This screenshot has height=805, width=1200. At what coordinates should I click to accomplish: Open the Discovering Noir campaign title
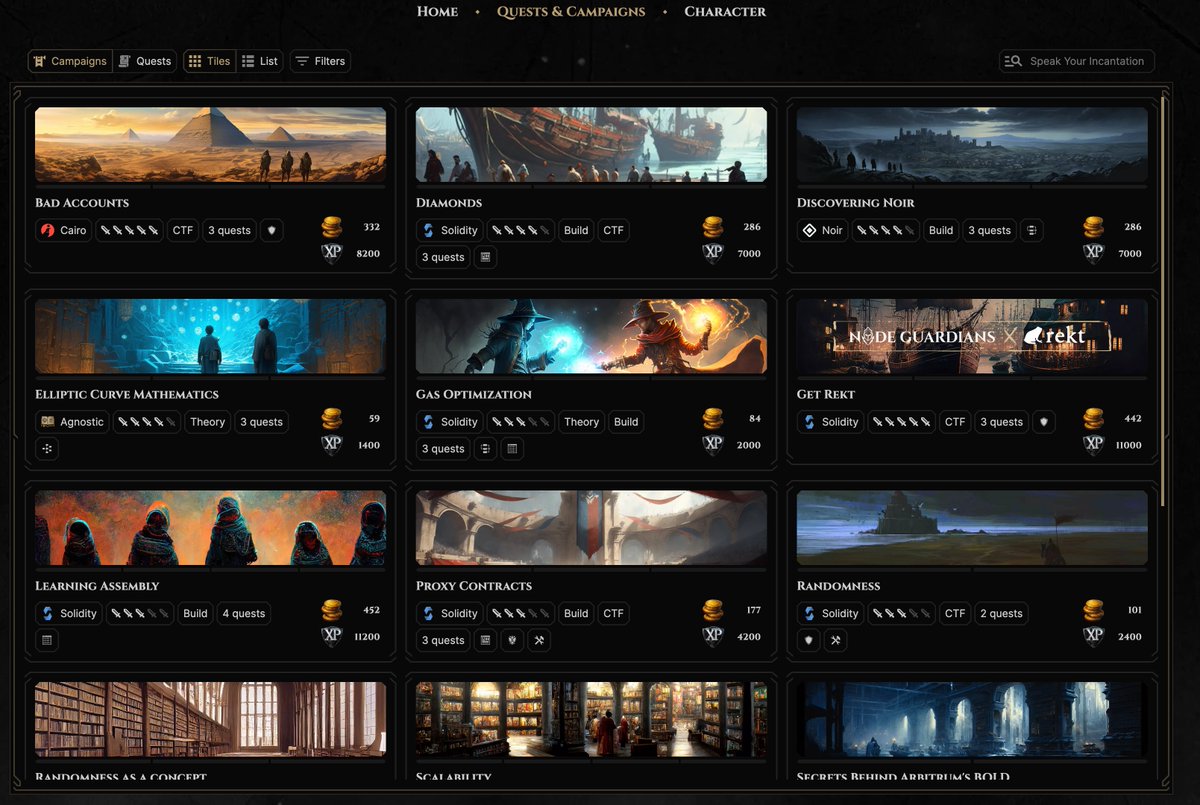(x=856, y=203)
